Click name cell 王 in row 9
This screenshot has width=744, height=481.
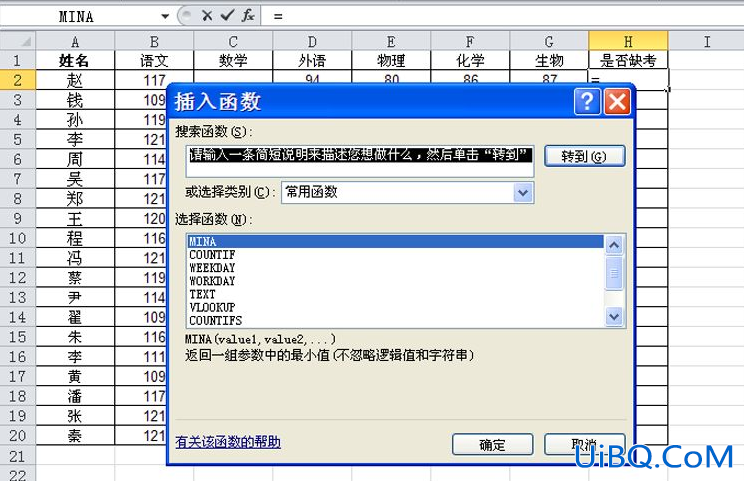(75, 218)
